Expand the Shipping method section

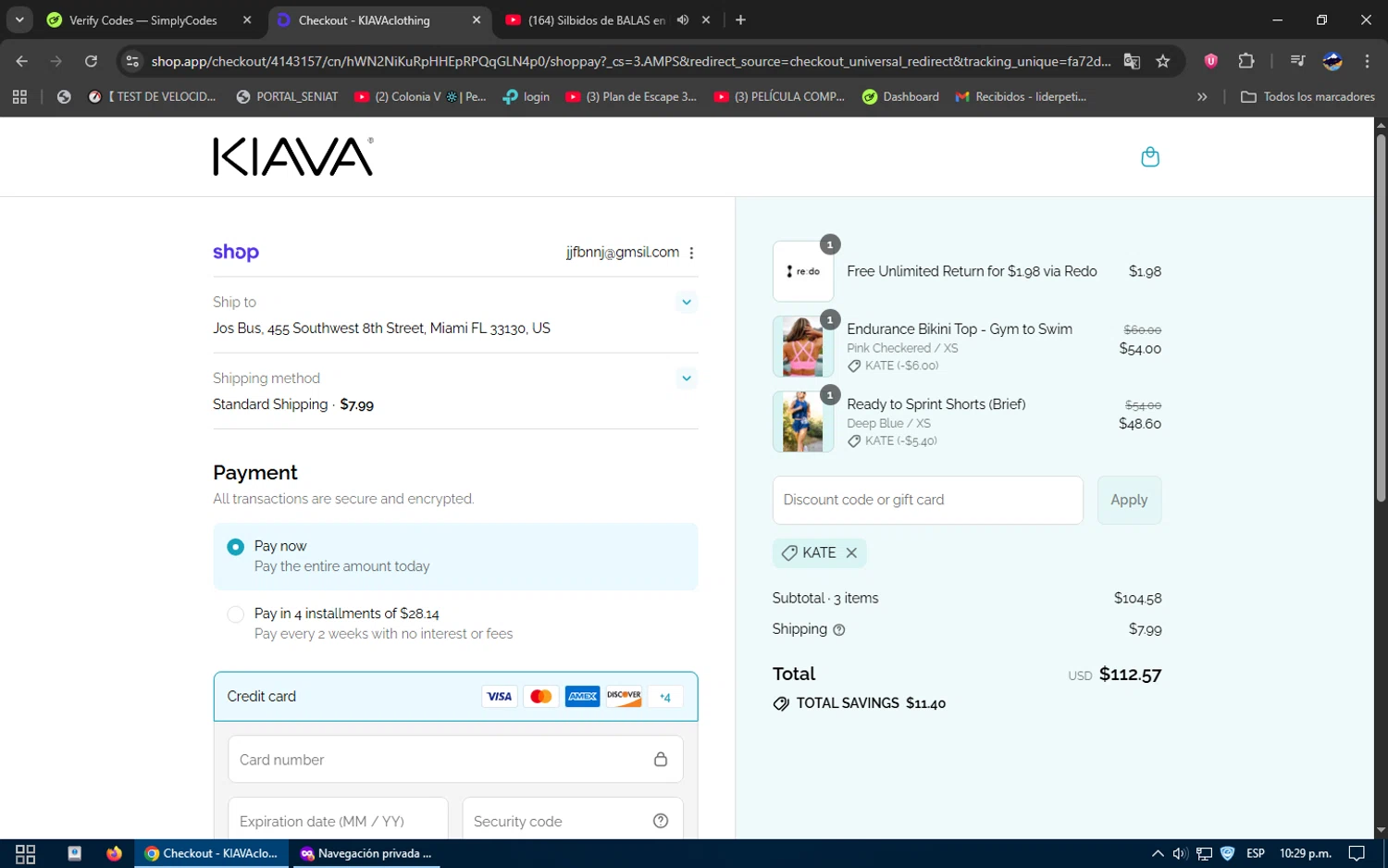(687, 378)
